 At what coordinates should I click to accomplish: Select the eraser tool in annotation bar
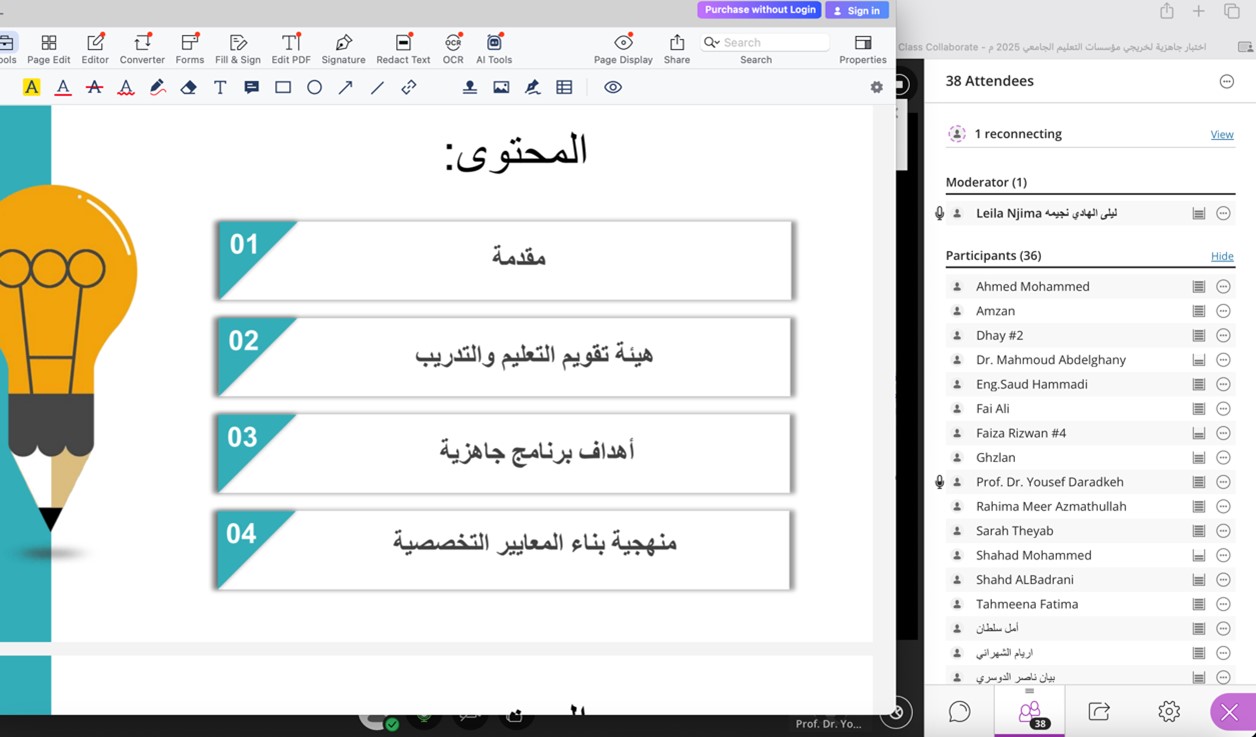[x=188, y=88]
